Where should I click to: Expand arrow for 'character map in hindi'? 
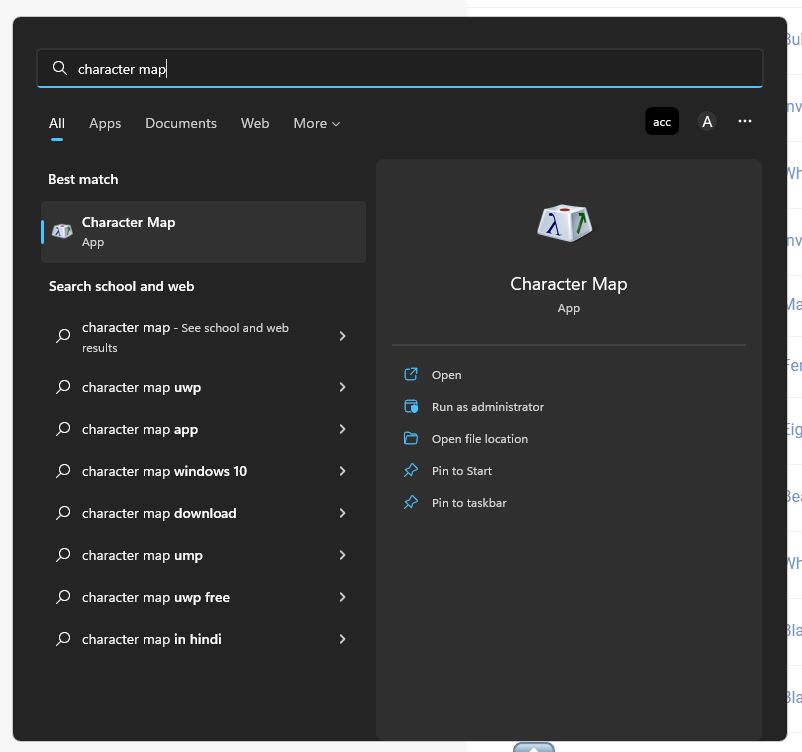point(342,639)
